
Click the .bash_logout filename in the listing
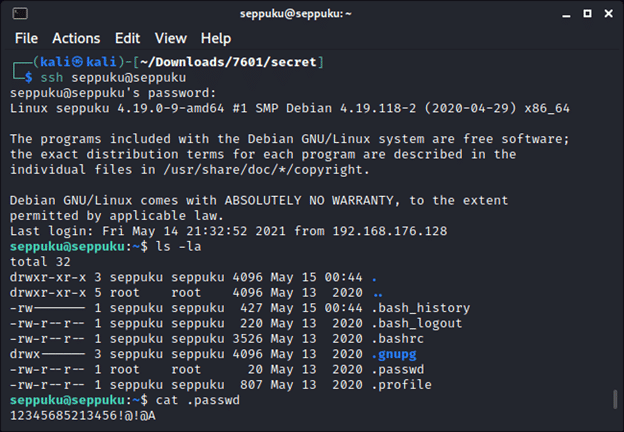[x=416, y=323]
